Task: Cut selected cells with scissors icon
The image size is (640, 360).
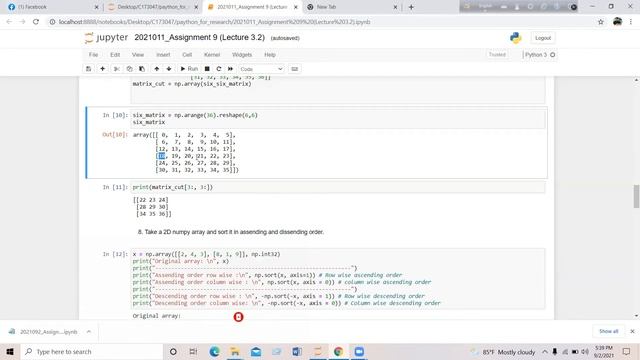Action: 116,69
